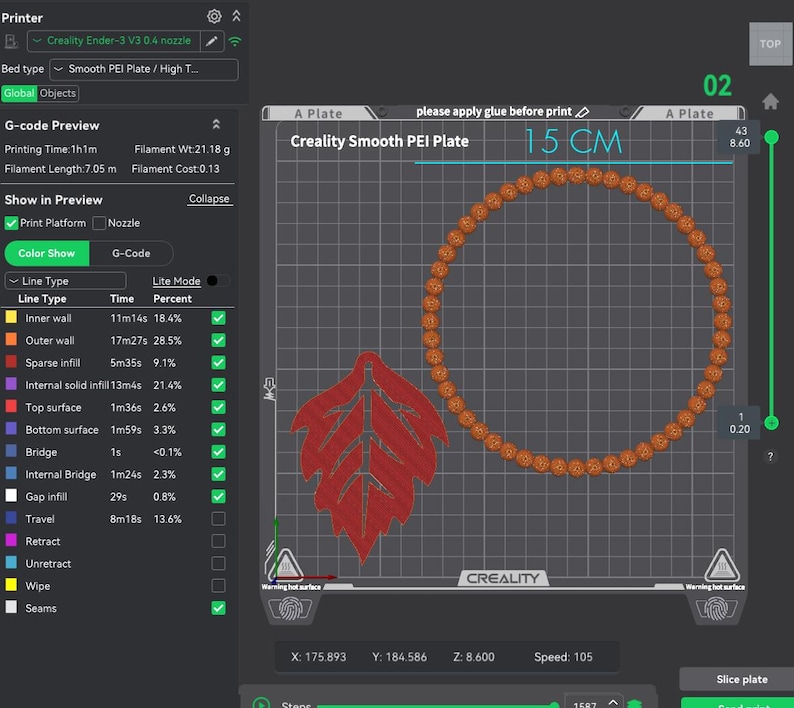Click the Percent column header
The width and height of the screenshot is (794, 708).
172,299
